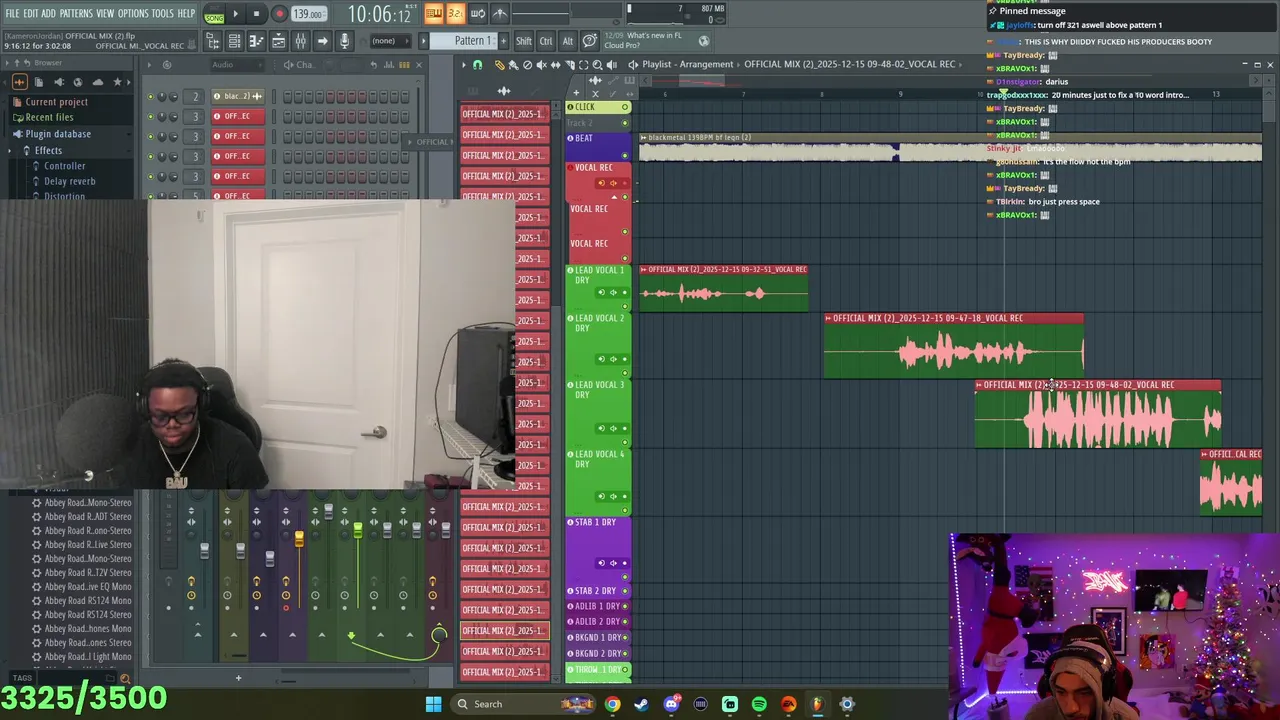Open the FILE menu

pyautogui.click(x=12, y=13)
